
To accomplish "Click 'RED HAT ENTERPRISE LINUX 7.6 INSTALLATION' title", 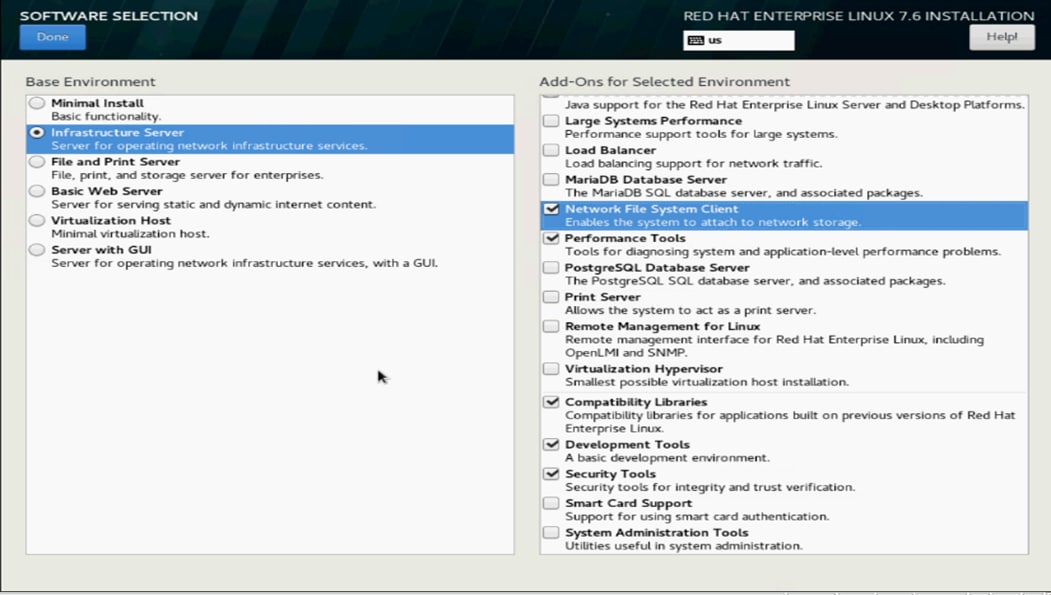I will pos(859,16).
